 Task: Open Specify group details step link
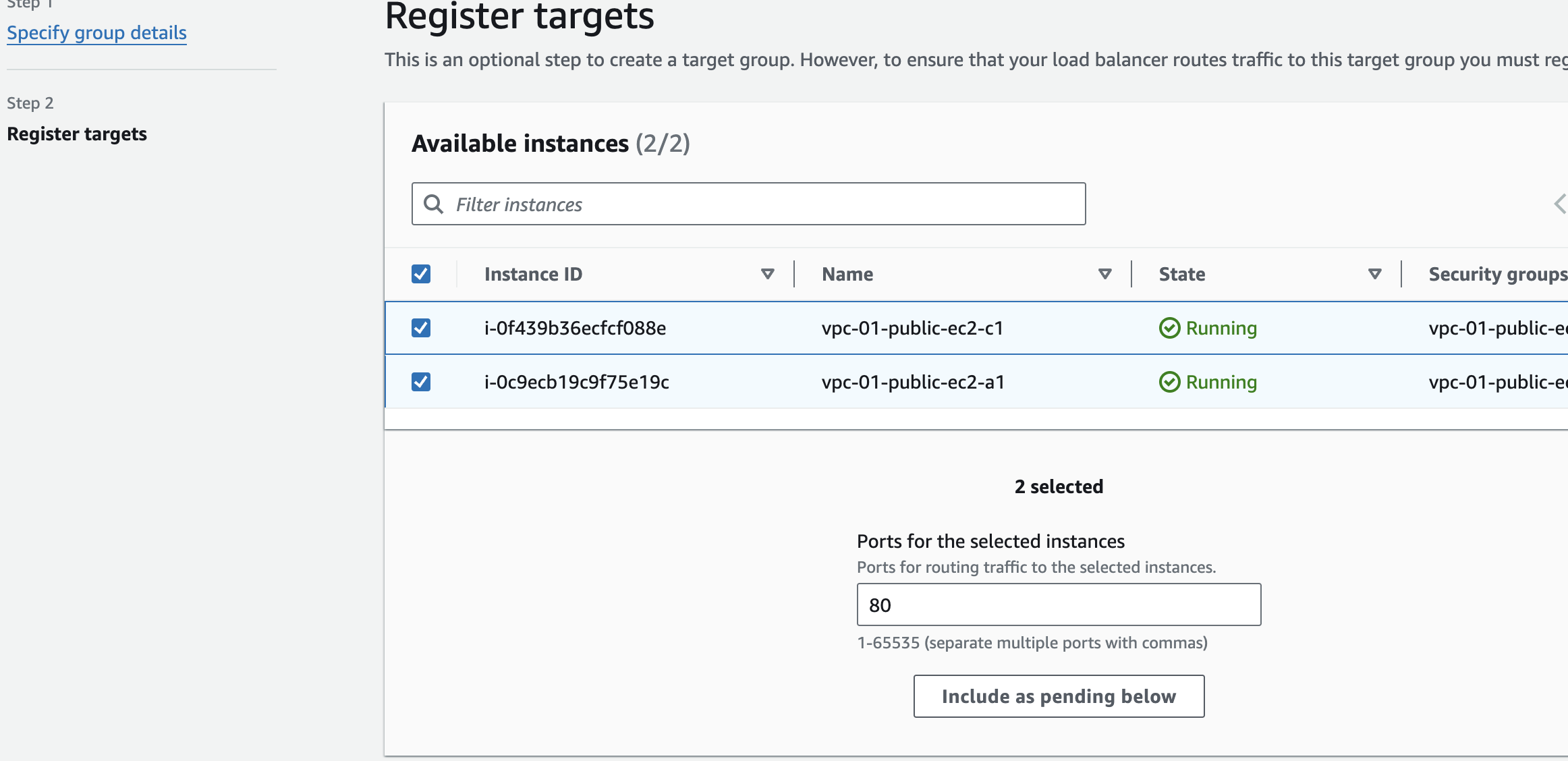(96, 32)
